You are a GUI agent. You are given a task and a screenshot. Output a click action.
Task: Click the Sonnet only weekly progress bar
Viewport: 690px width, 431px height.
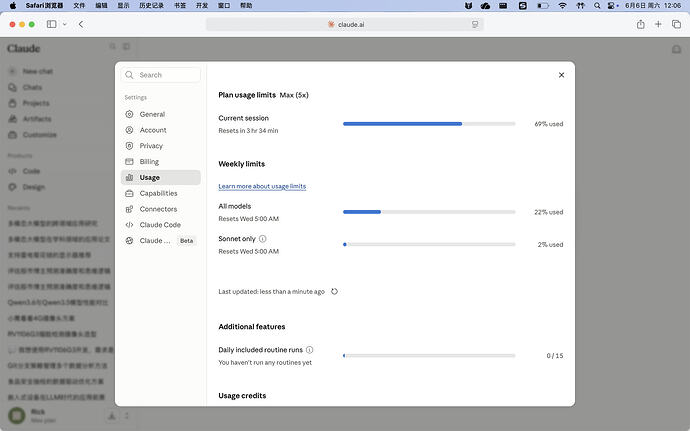pos(429,244)
